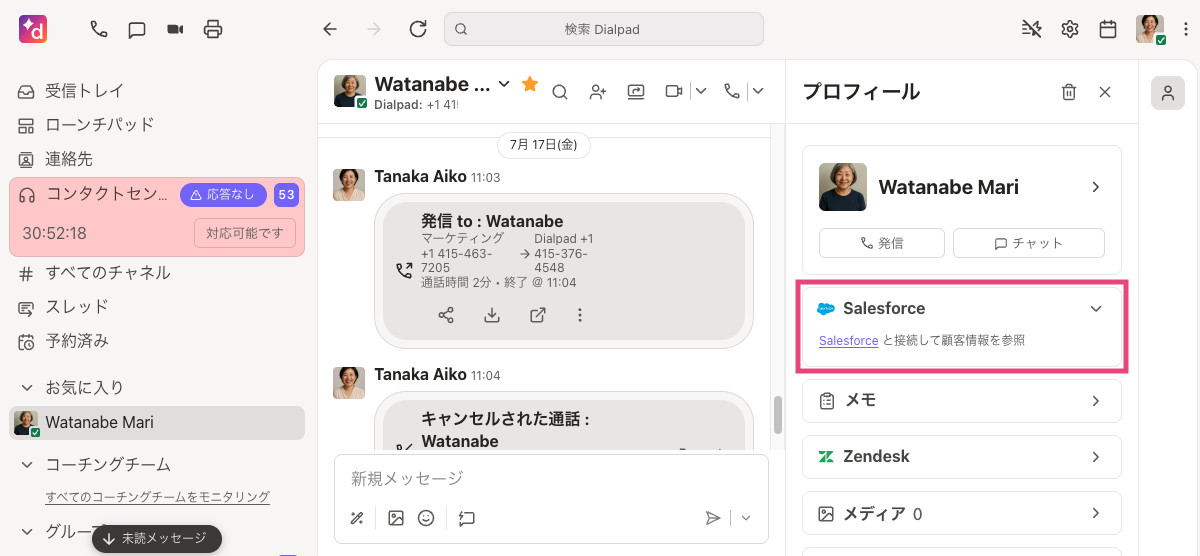Open the Salesforce connect link
Screen dimensions: 1200x556
pyautogui.click(x=848, y=341)
